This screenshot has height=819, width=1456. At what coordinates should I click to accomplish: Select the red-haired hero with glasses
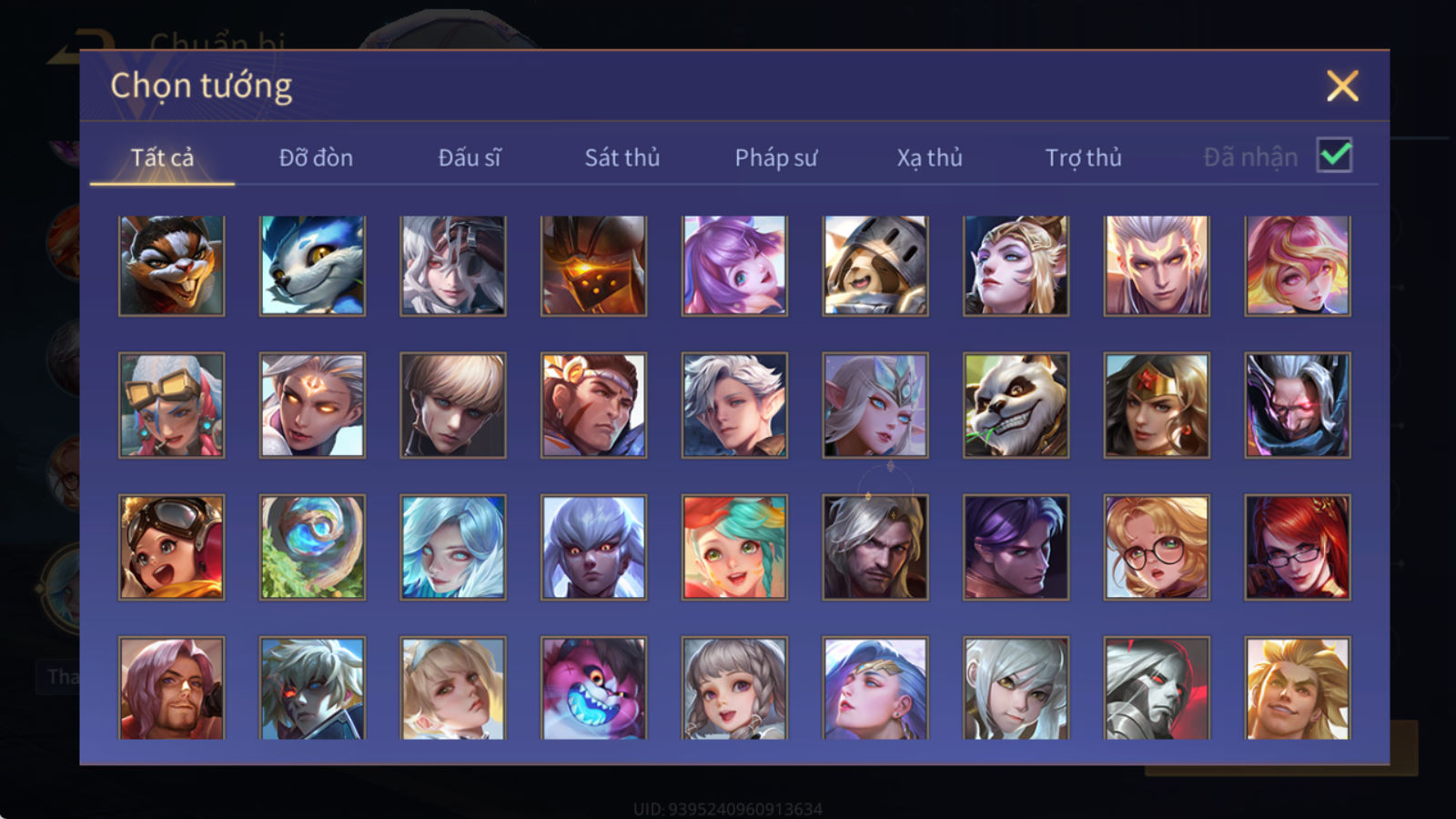(x=1298, y=547)
